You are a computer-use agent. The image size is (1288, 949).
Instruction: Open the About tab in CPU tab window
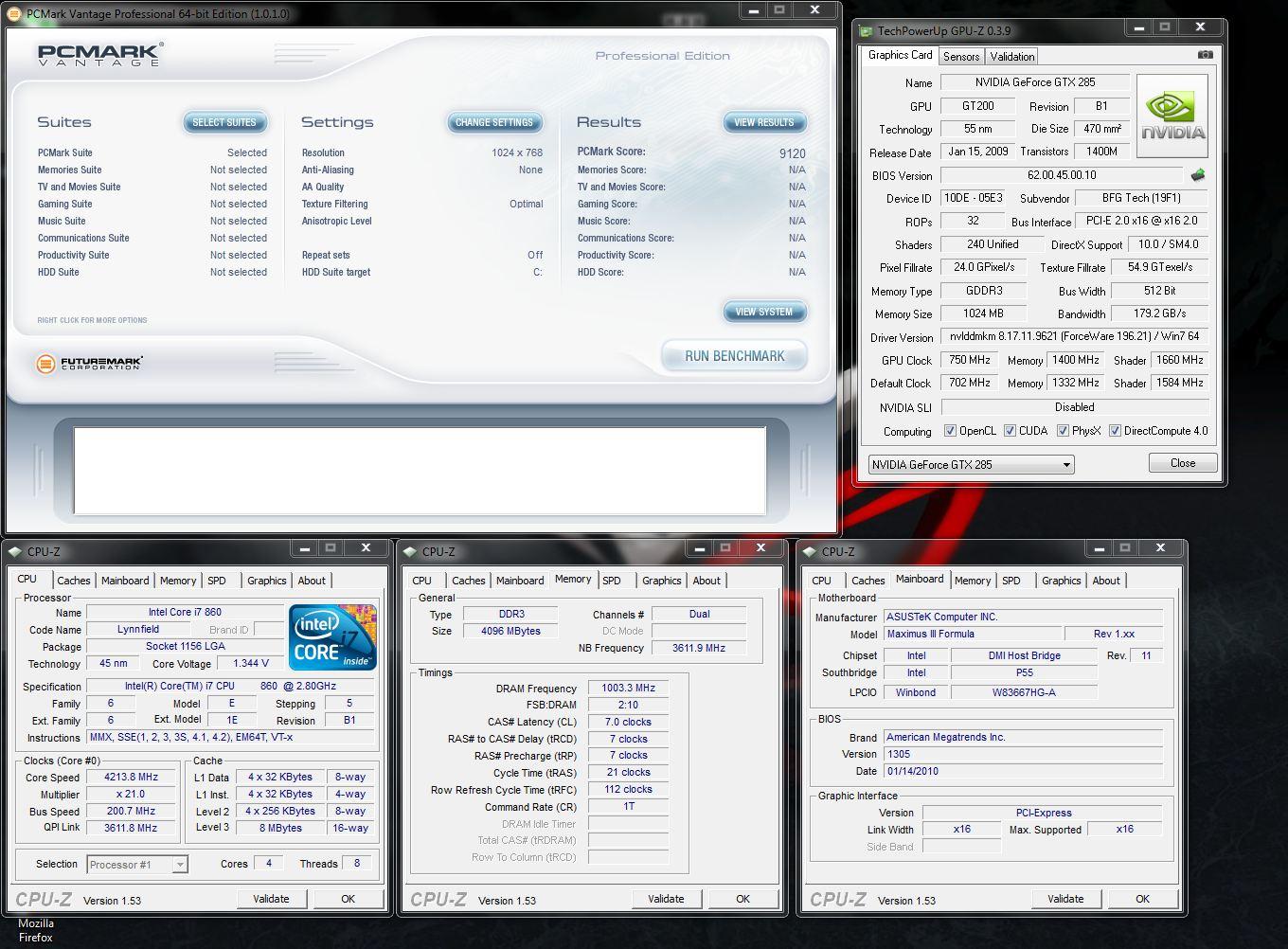click(312, 581)
